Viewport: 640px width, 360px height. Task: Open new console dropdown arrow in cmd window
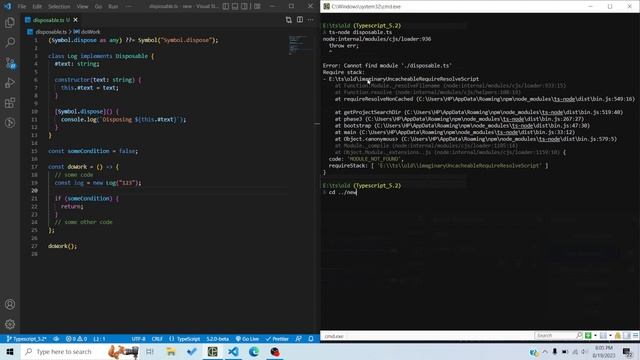(x=595, y=336)
